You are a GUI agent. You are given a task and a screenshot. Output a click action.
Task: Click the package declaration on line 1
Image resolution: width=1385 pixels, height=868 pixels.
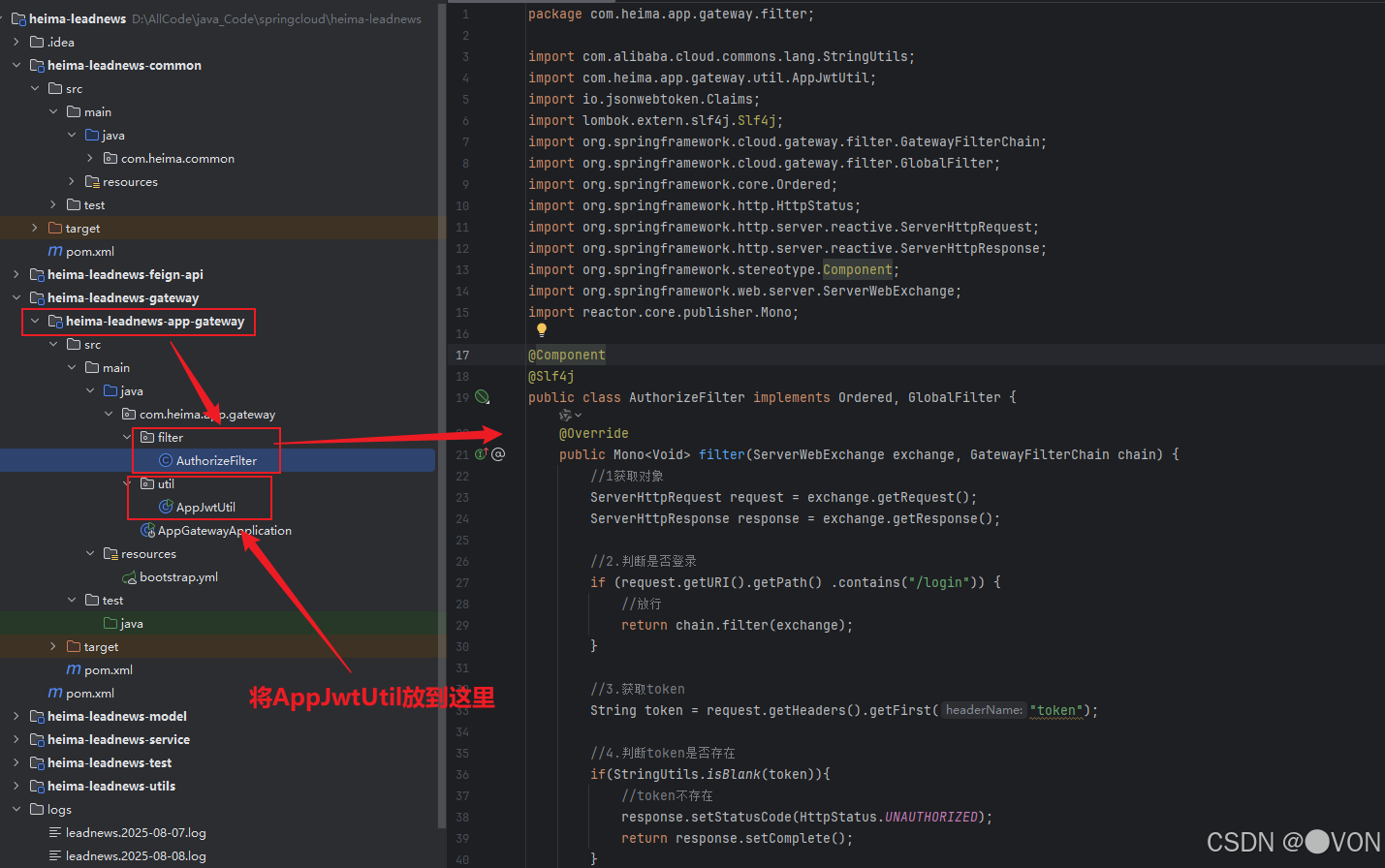(671, 15)
